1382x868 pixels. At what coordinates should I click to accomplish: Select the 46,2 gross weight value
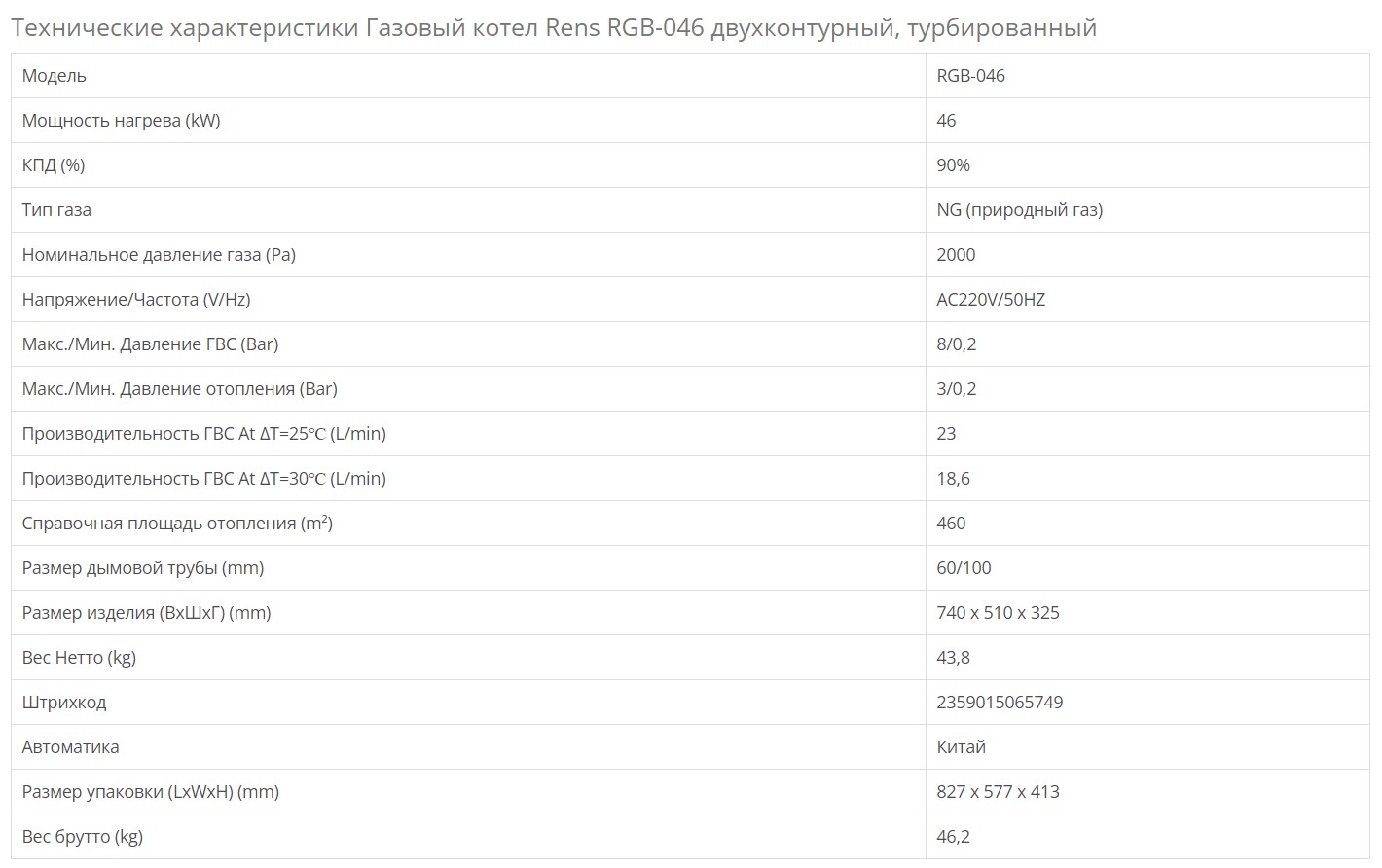coord(953,837)
